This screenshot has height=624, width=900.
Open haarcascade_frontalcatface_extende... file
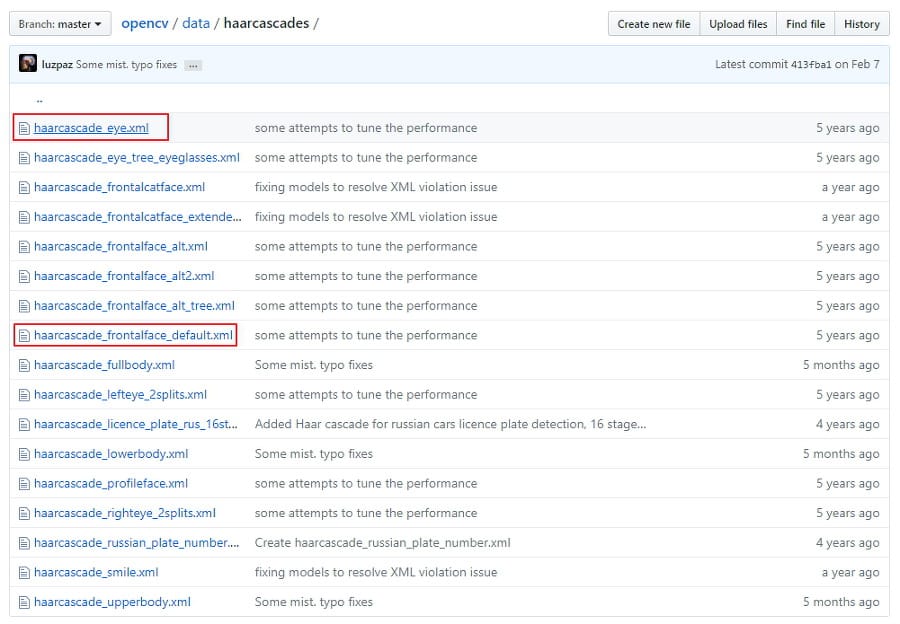(x=138, y=217)
